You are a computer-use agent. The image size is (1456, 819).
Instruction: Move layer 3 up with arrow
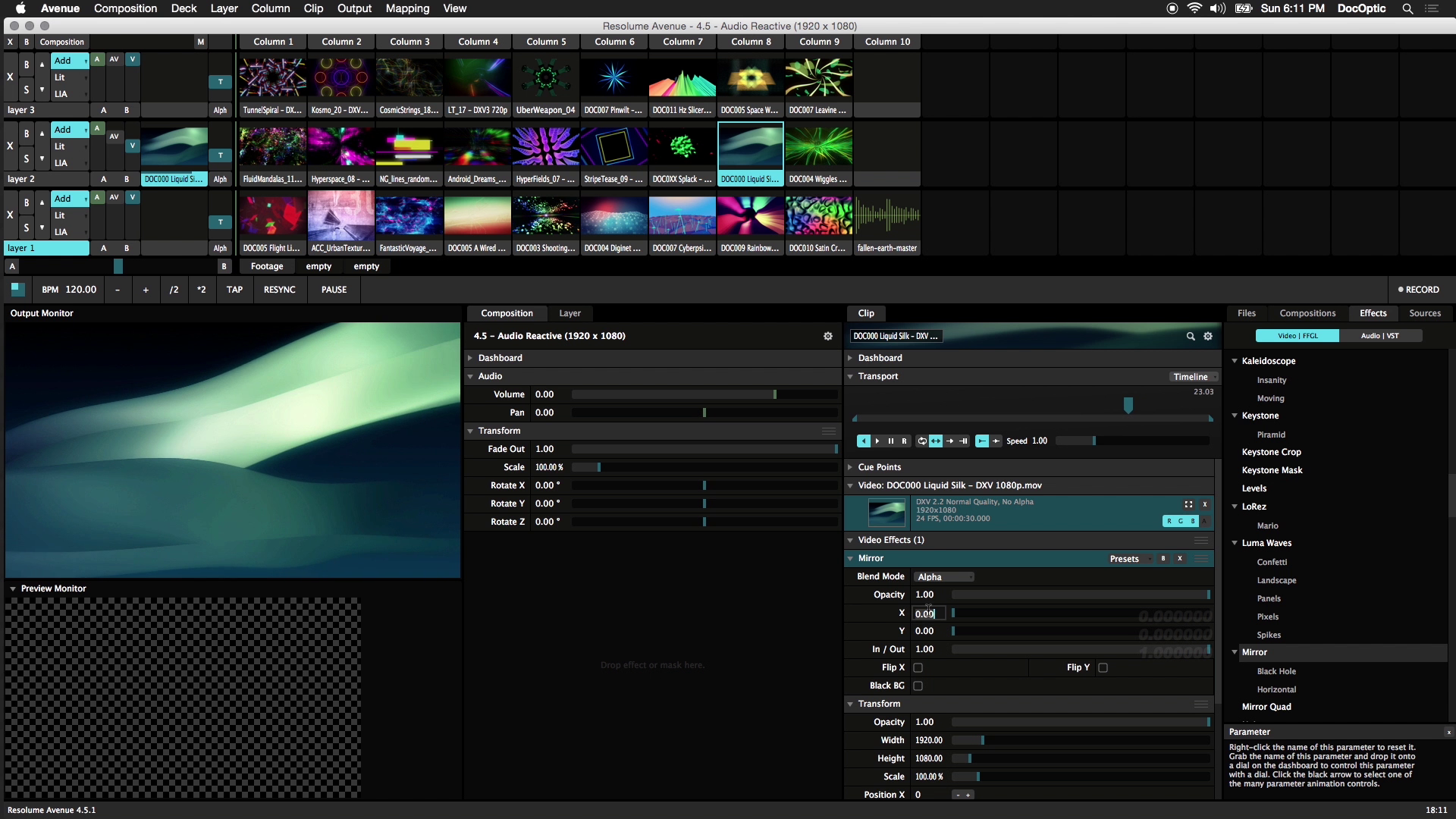click(x=42, y=64)
